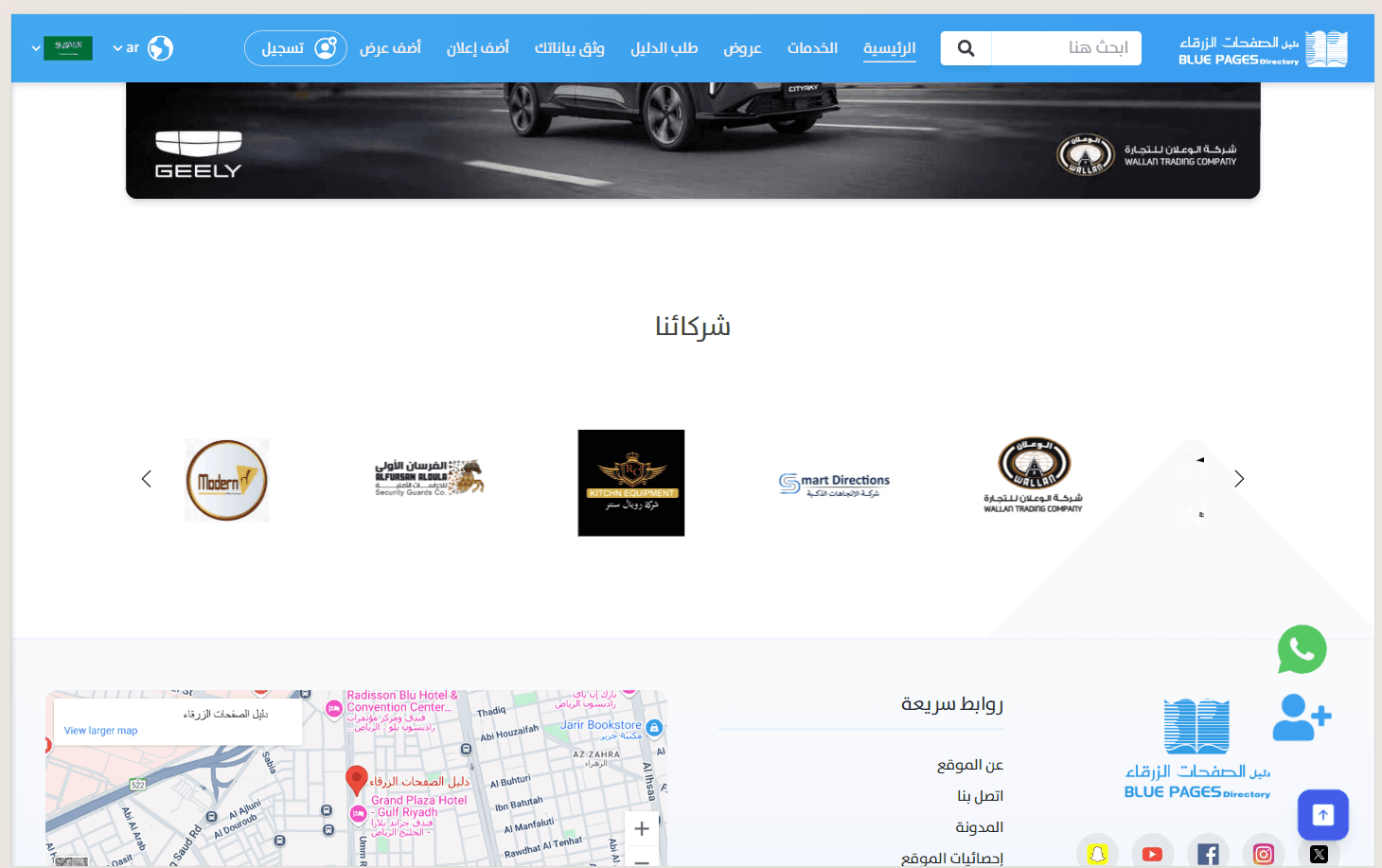Click the 'شركائنا' partners heading
Screen dimensions: 1382x868
[x=693, y=327]
